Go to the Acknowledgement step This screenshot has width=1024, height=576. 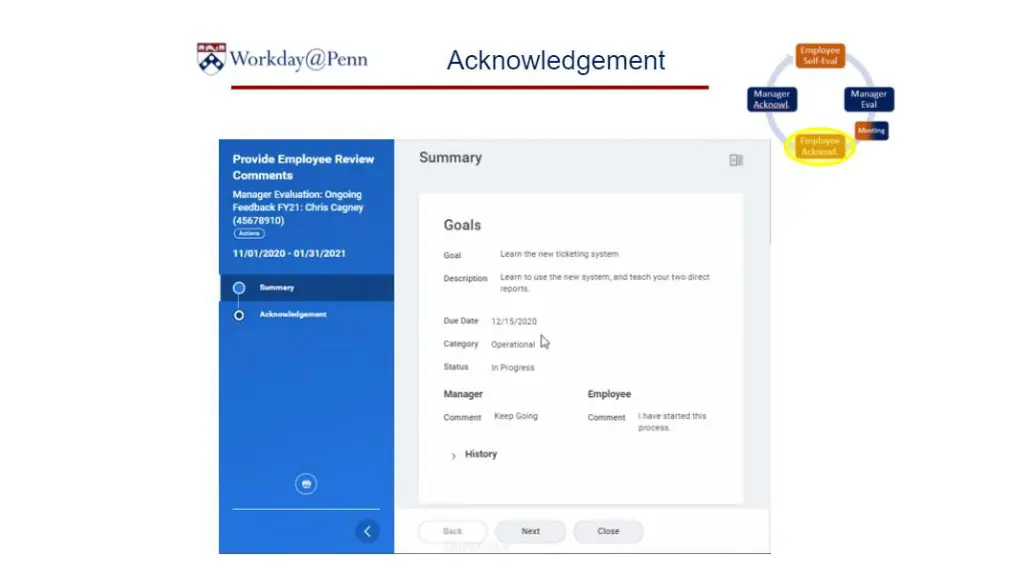coord(293,314)
